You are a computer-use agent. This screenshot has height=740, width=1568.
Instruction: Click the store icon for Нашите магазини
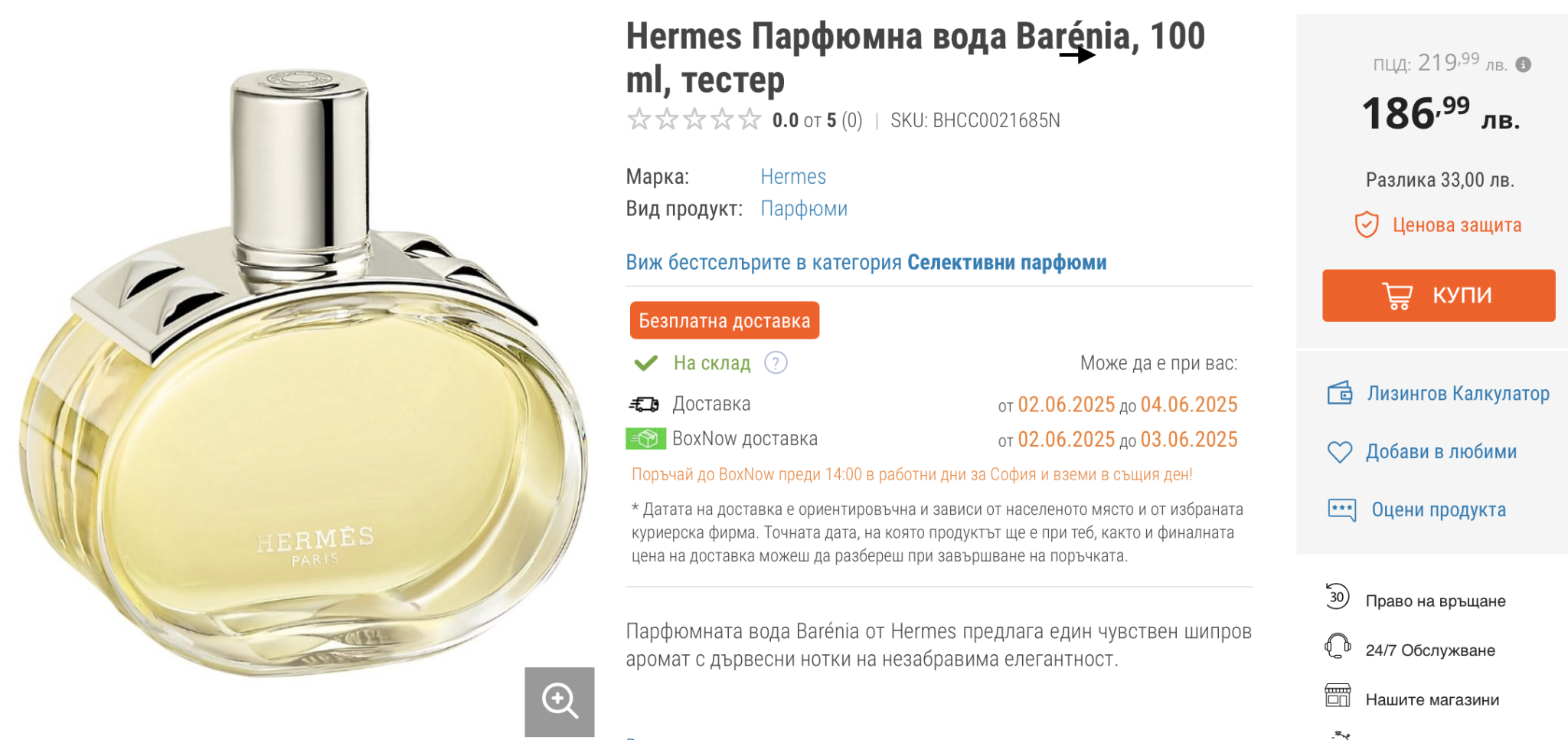1338,695
